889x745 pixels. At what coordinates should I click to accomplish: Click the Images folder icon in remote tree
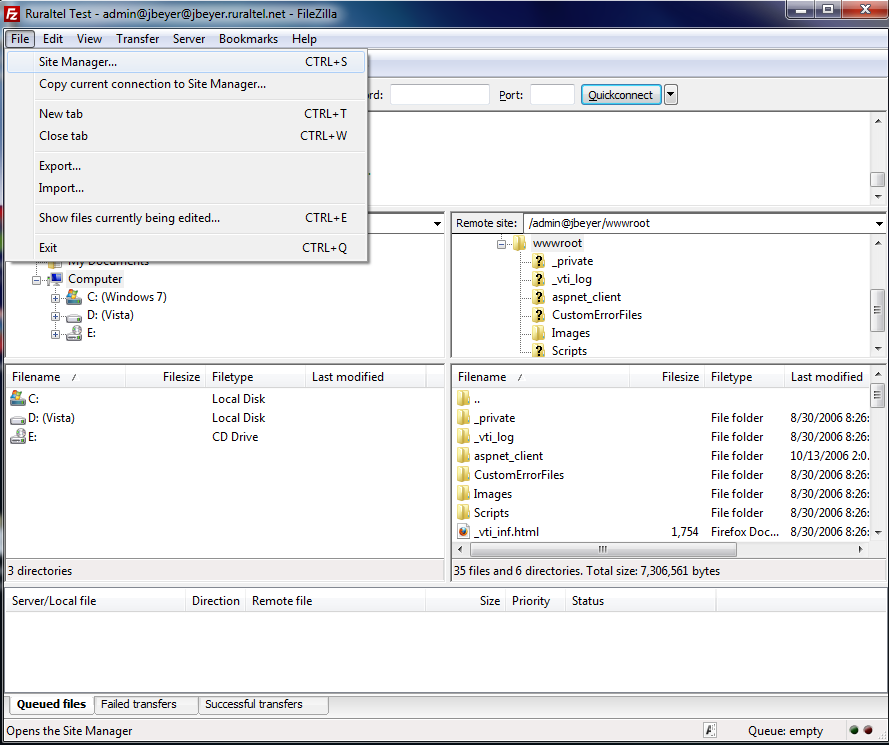click(539, 333)
